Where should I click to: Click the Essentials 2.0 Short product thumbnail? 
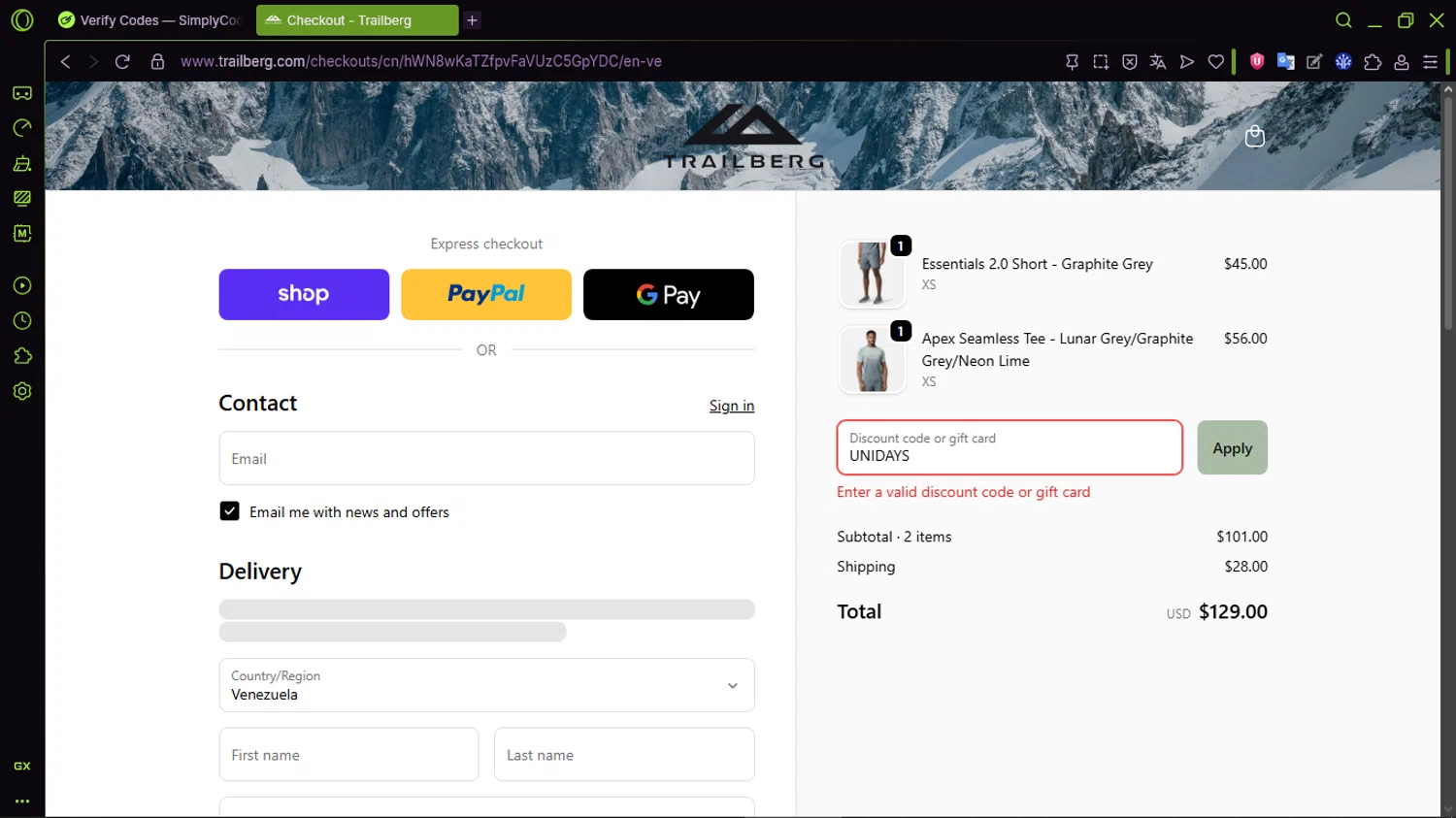tap(872, 275)
